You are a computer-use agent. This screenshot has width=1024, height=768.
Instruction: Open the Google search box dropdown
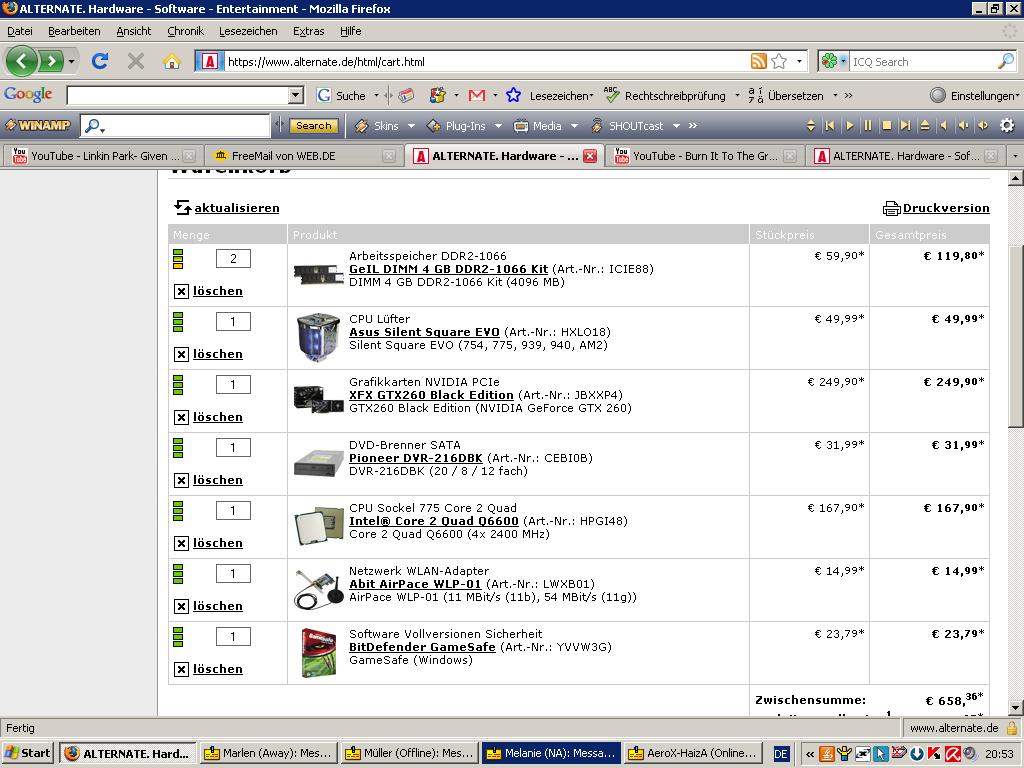tap(296, 95)
